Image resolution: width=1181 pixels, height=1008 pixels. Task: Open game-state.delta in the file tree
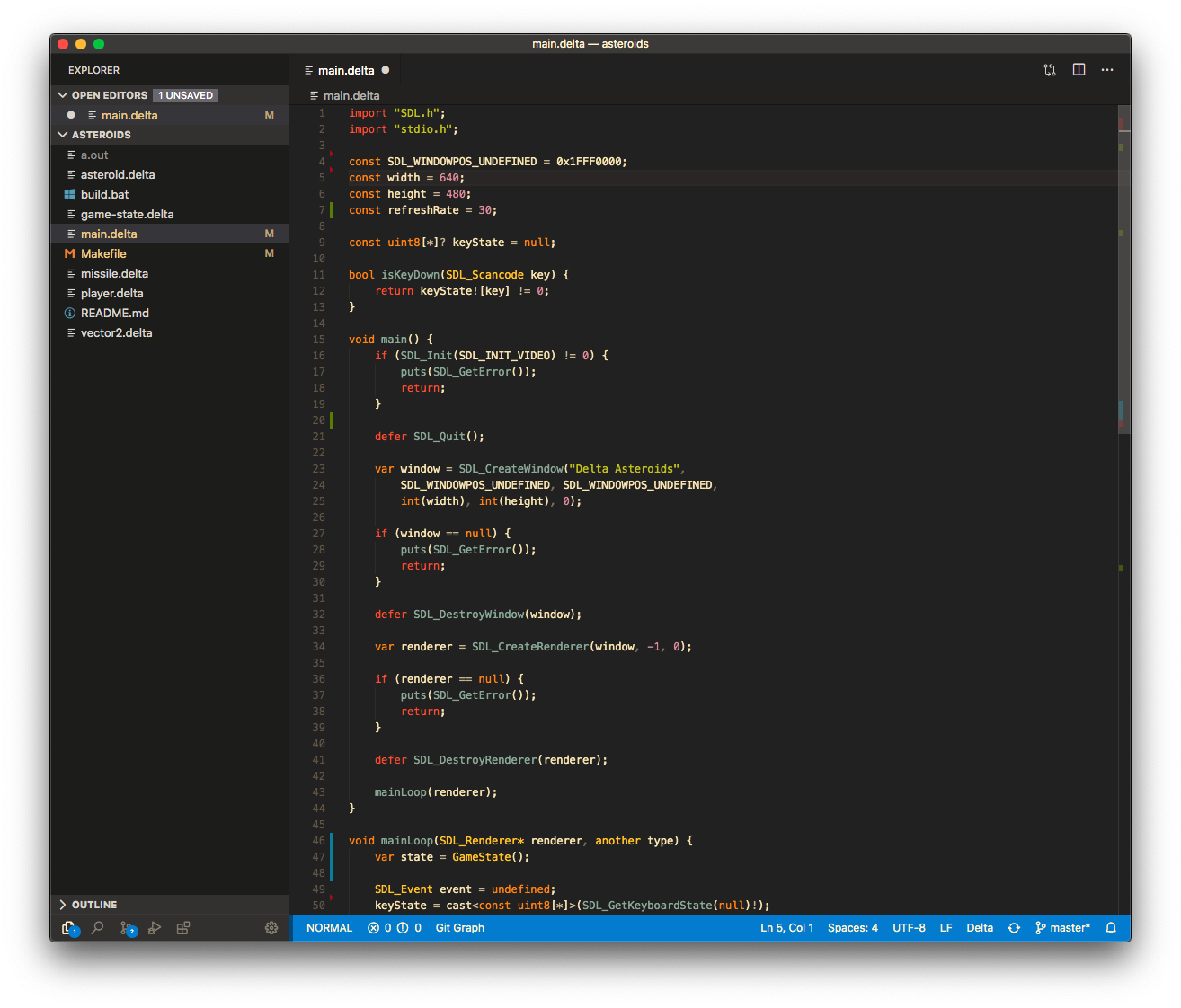170,214
